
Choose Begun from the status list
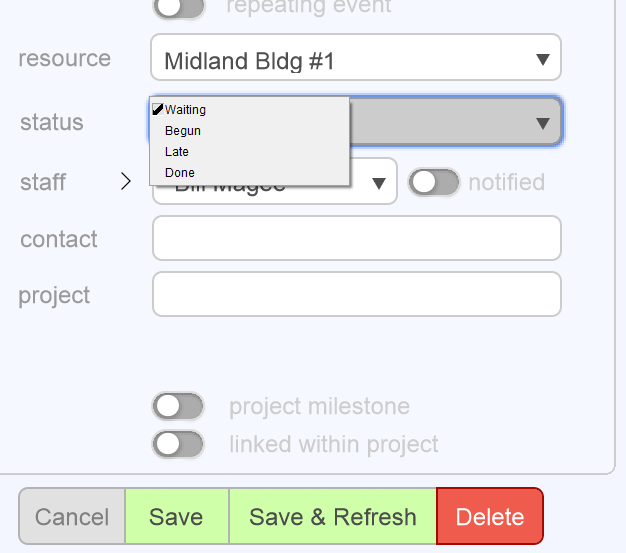(183, 131)
